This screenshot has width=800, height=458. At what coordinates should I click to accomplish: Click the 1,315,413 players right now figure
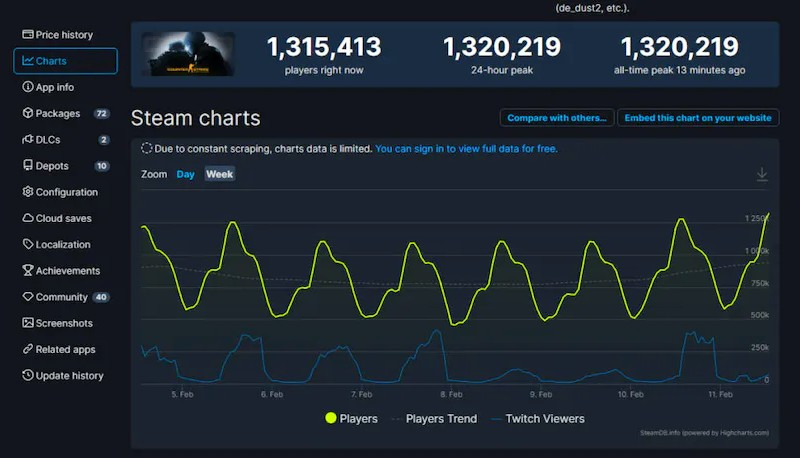point(324,47)
